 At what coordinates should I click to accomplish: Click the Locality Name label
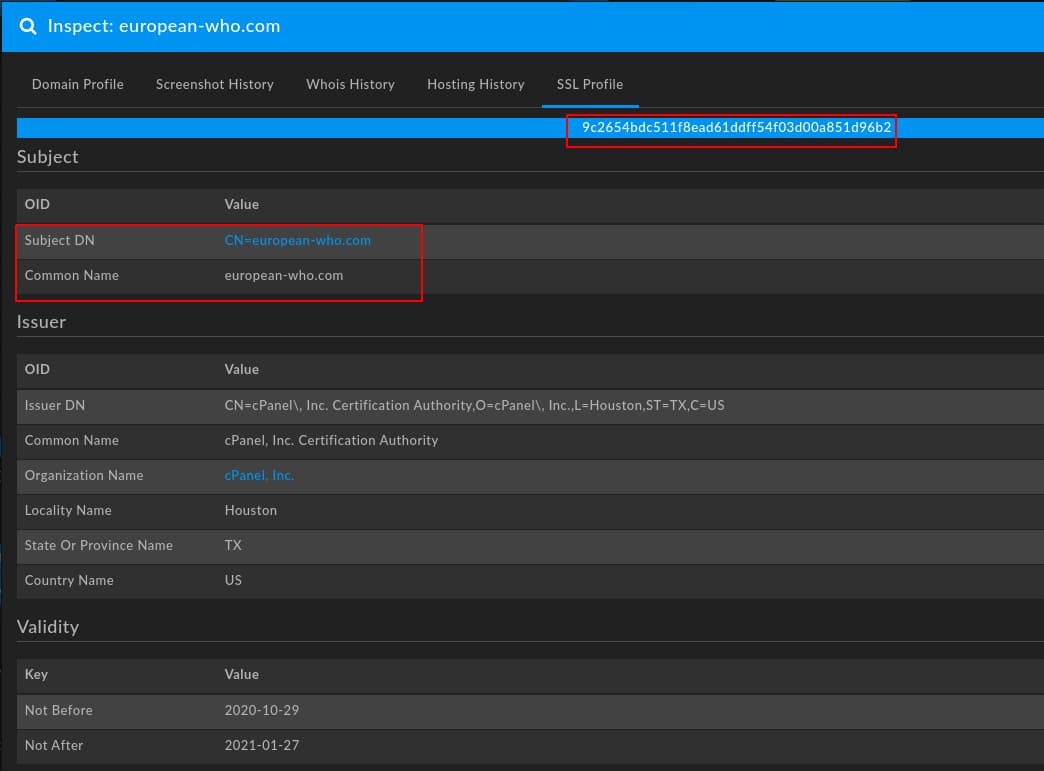(x=68, y=511)
